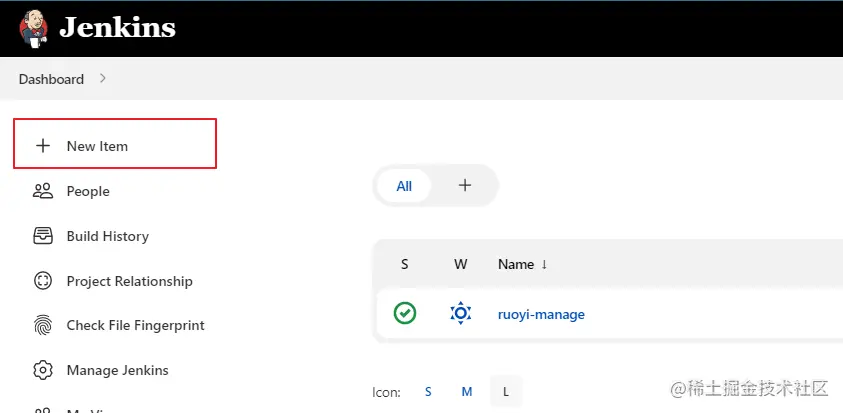Open Project Relationship page
843x413 pixels.
click(x=130, y=281)
